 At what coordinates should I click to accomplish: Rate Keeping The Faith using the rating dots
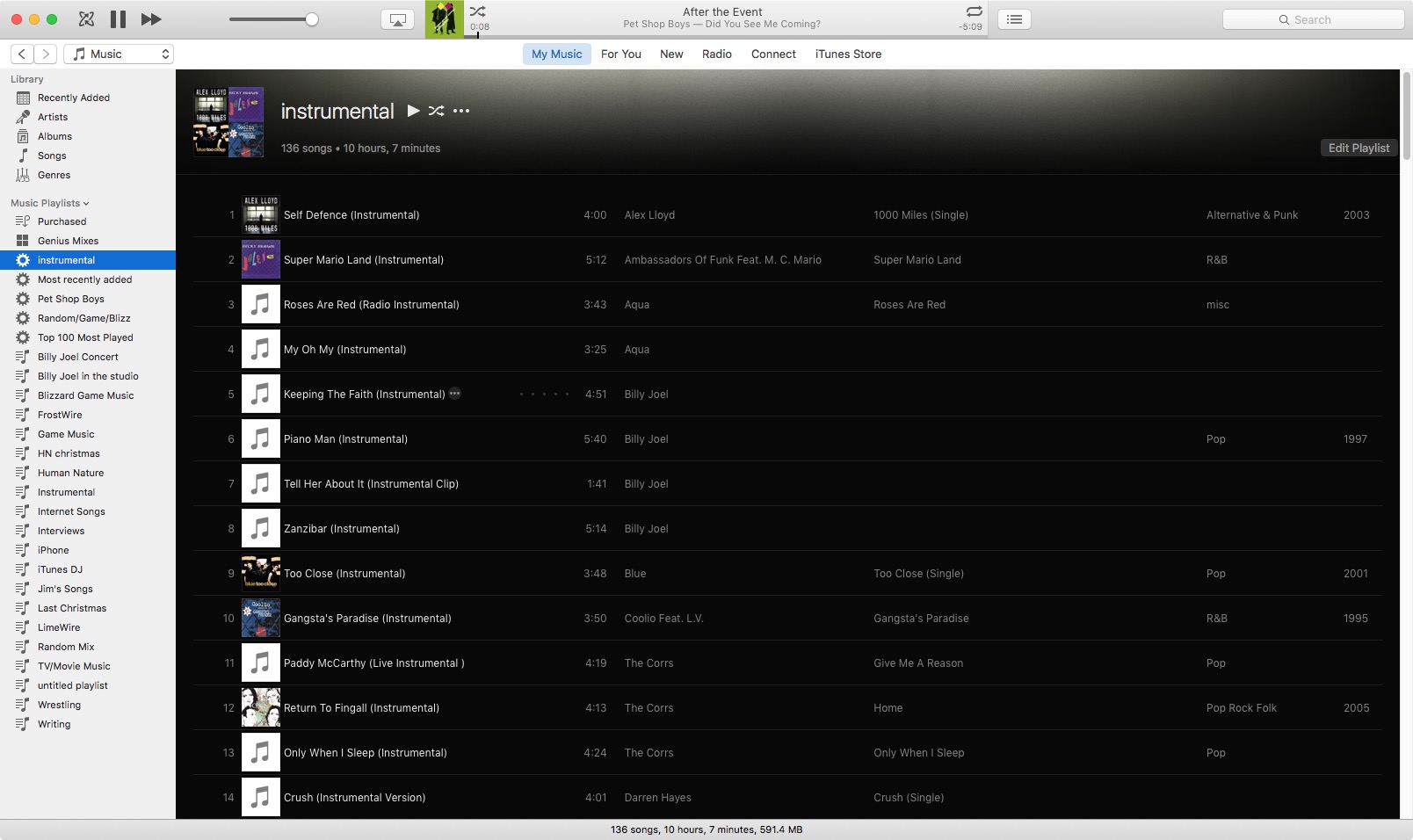(544, 395)
